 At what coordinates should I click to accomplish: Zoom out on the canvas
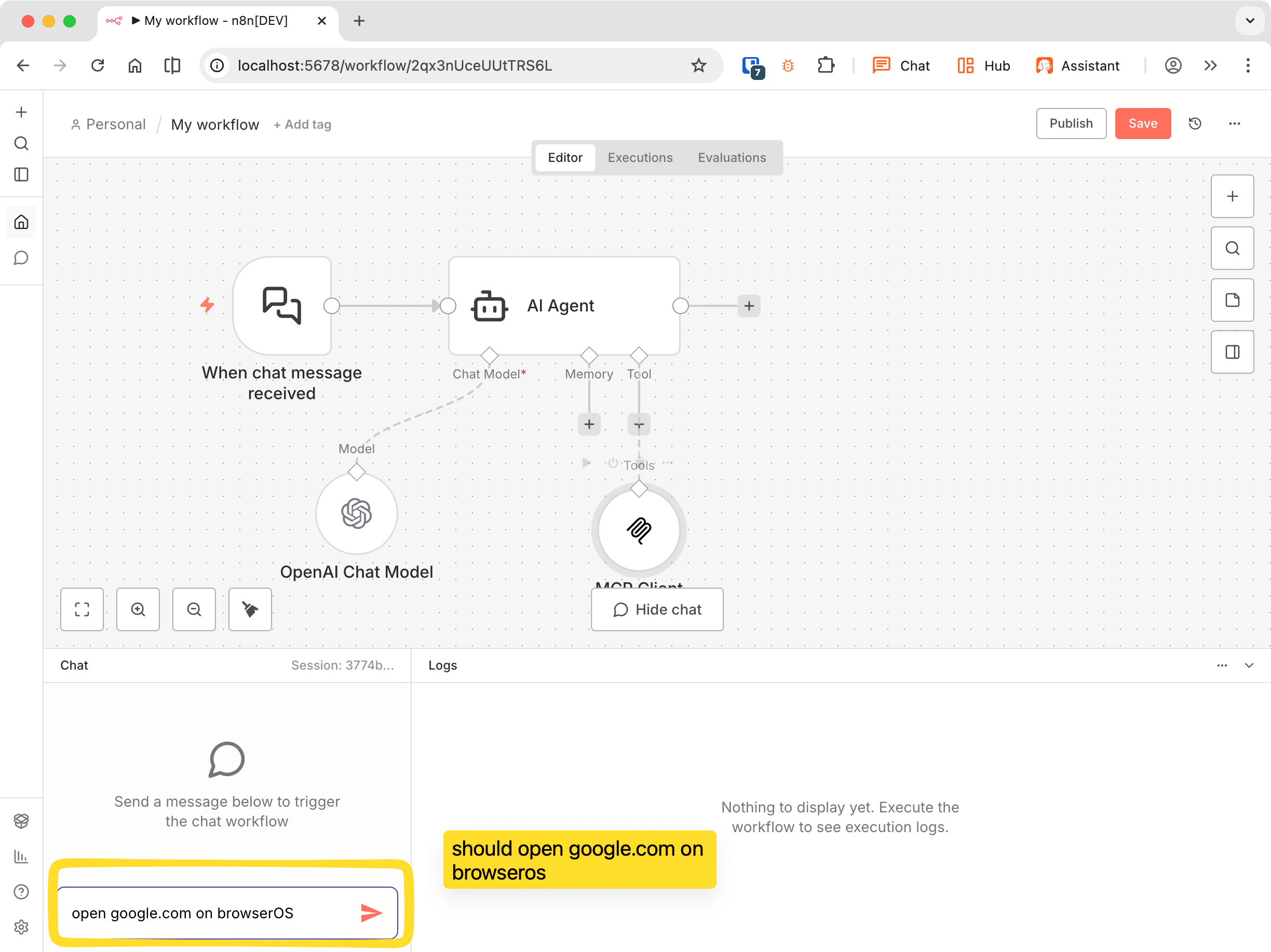tap(194, 609)
